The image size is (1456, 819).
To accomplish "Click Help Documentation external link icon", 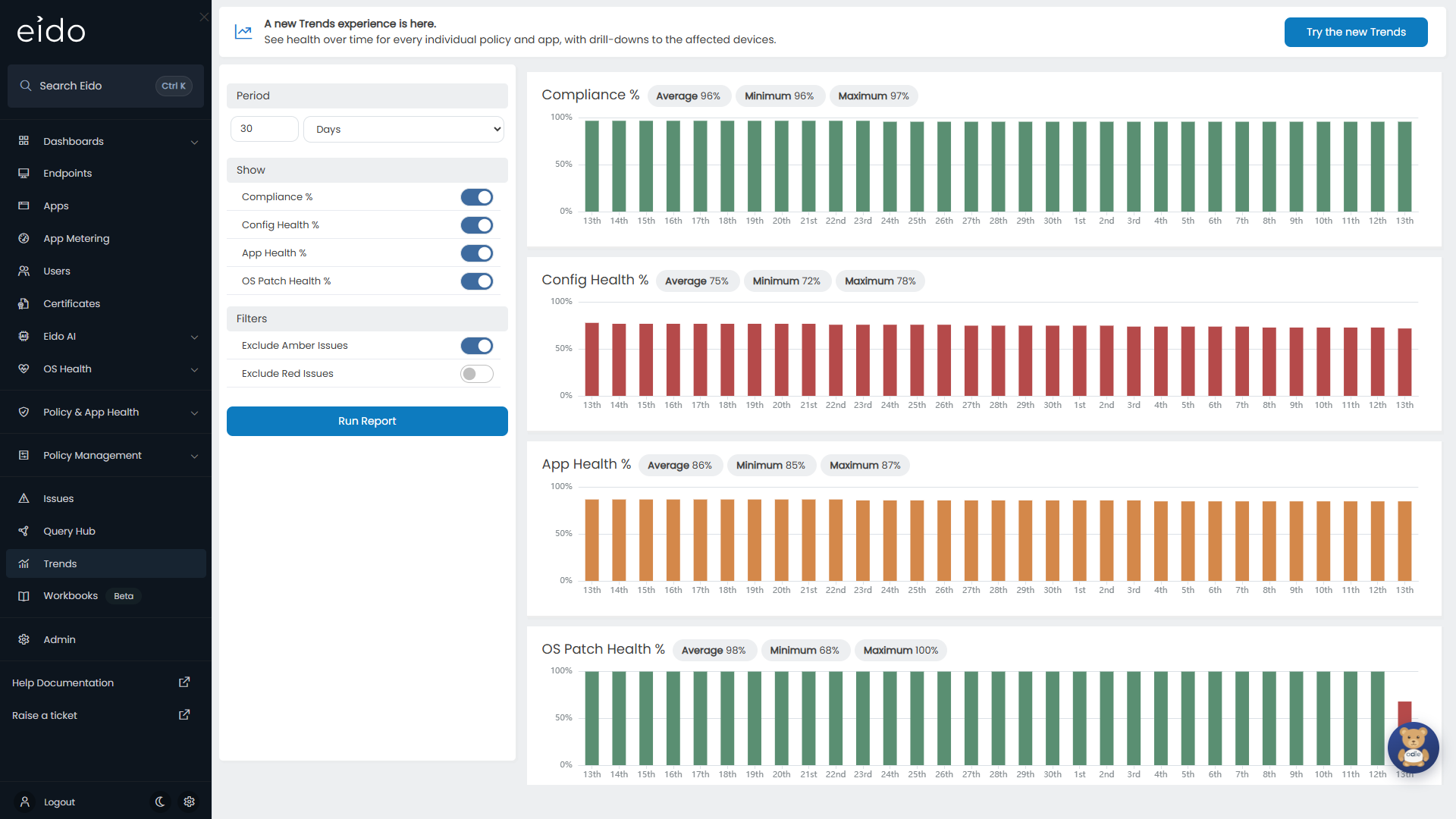I will 184,682.
